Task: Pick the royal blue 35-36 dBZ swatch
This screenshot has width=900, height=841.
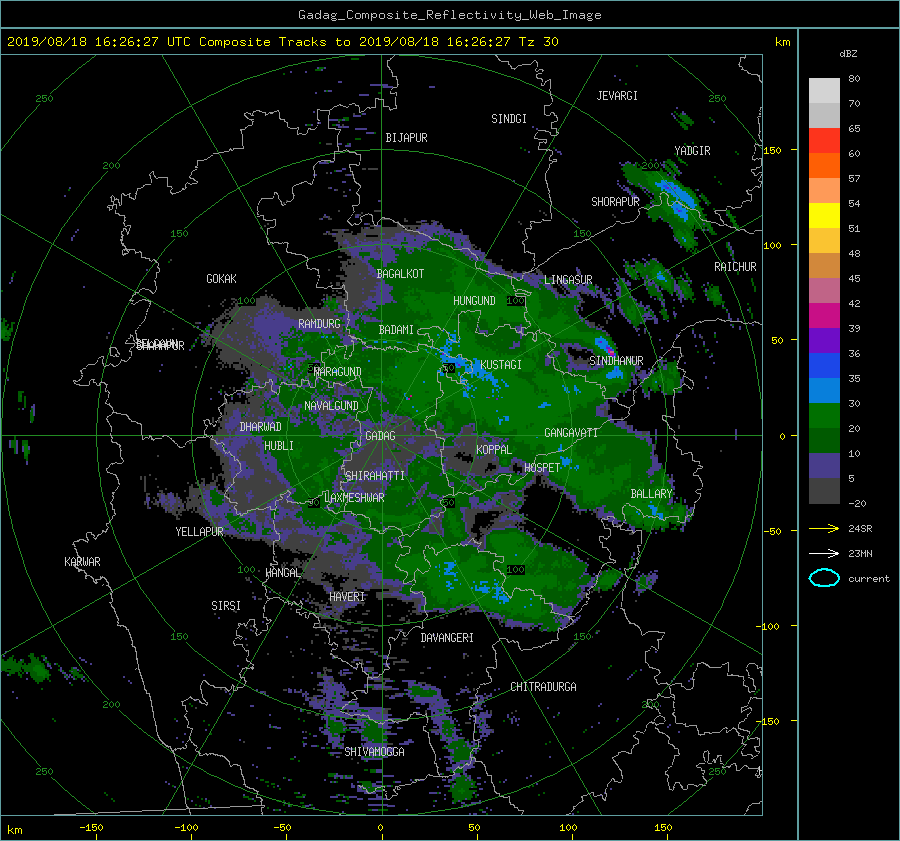Action: (x=824, y=365)
